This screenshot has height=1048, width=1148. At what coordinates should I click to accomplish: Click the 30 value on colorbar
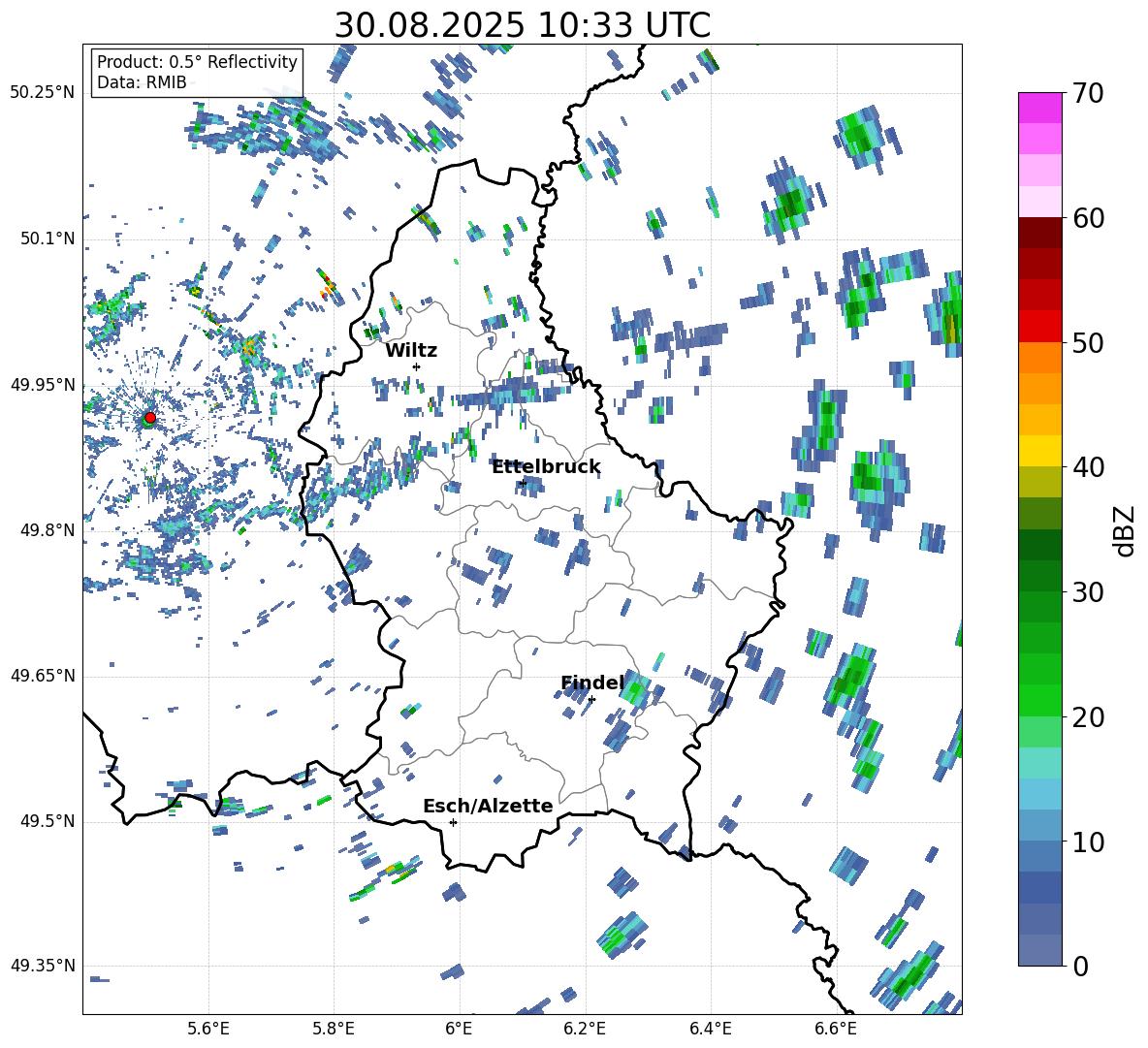point(1088,592)
